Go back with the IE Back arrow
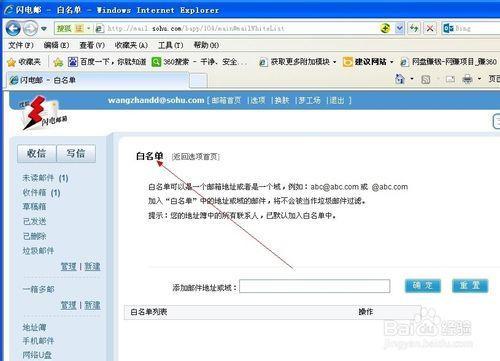The width and height of the screenshot is (500, 361). [x=13, y=28]
